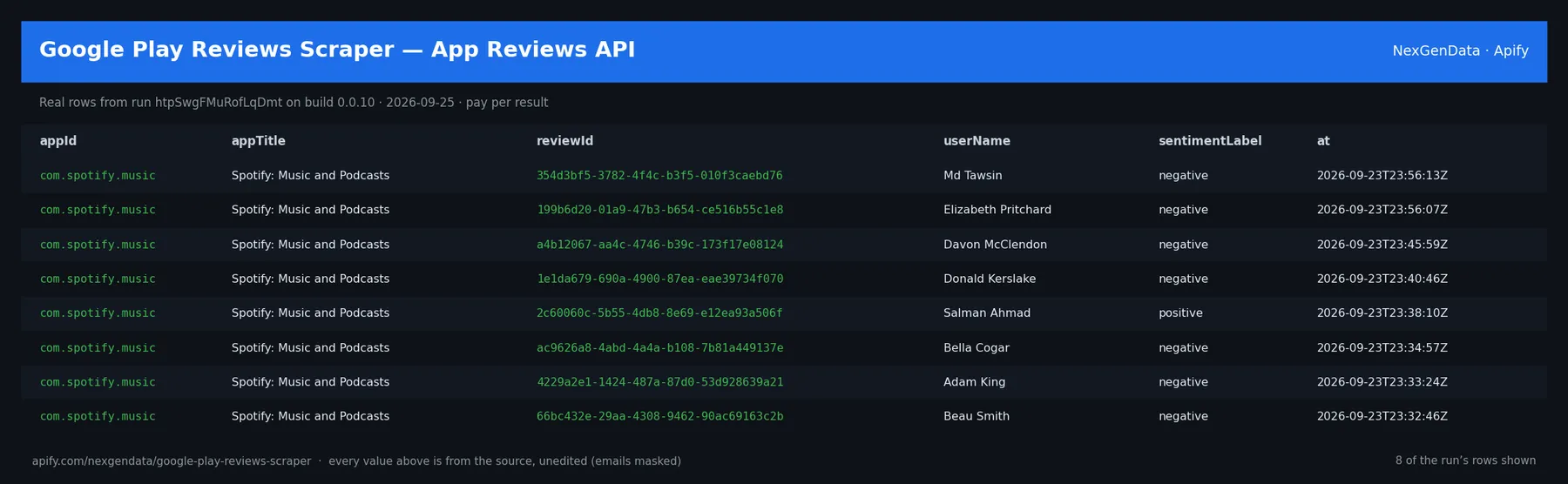The height and width of the screenshot is (484, 1568).
Task: Click timestamp 2026-09-23T23:38:10Z
Action: tap(1382, 313)
